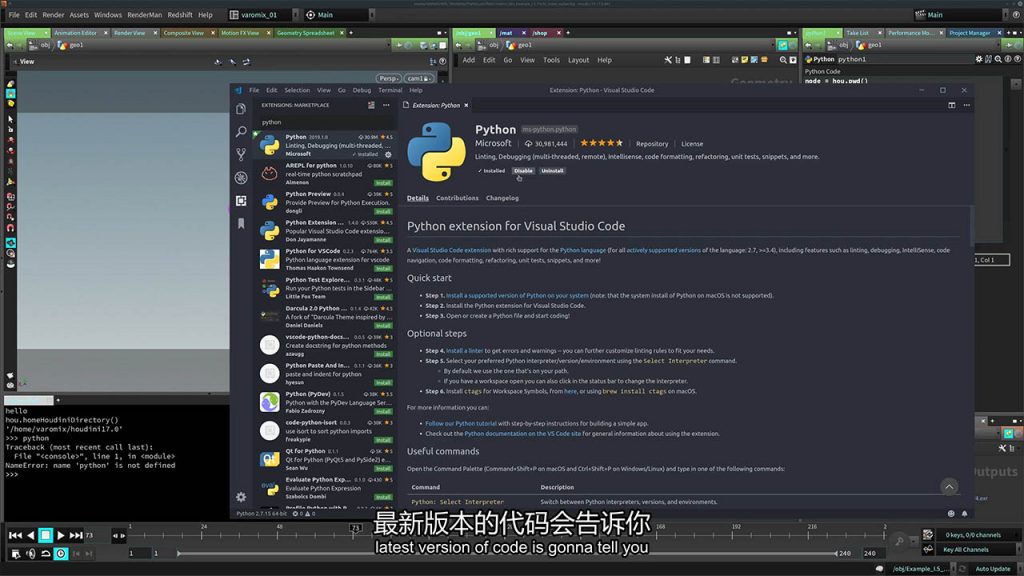Viewport: 1024px width, 576px height.
Task: Open more actions menu in Extensions Marketplace header
Action: point(386,105)
